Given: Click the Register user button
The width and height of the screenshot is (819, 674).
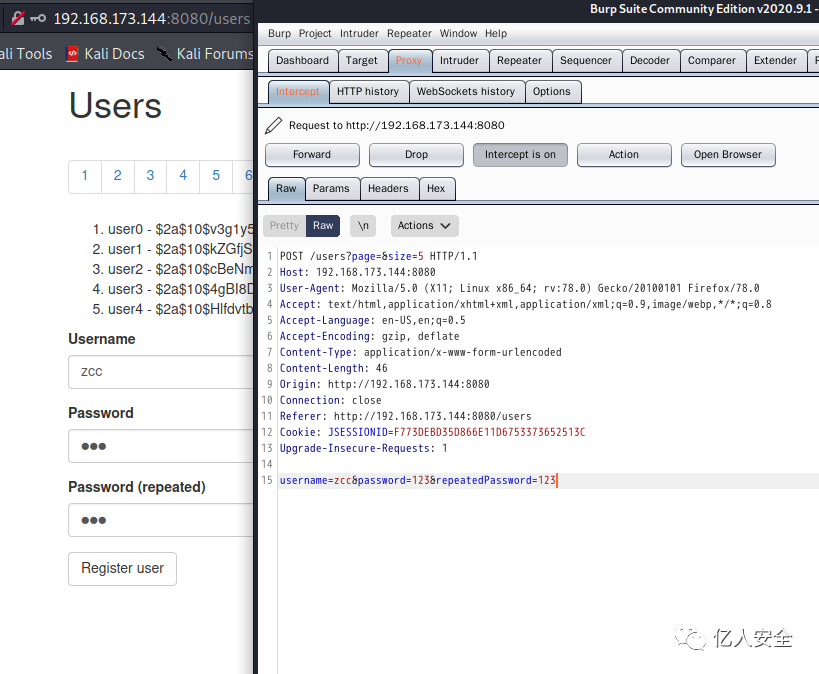Looking at the screenshot, I should (122, 568).
